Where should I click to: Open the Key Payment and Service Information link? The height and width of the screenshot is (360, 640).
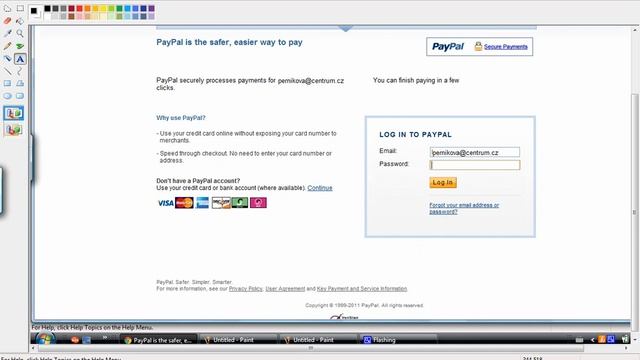coord(362,289)
